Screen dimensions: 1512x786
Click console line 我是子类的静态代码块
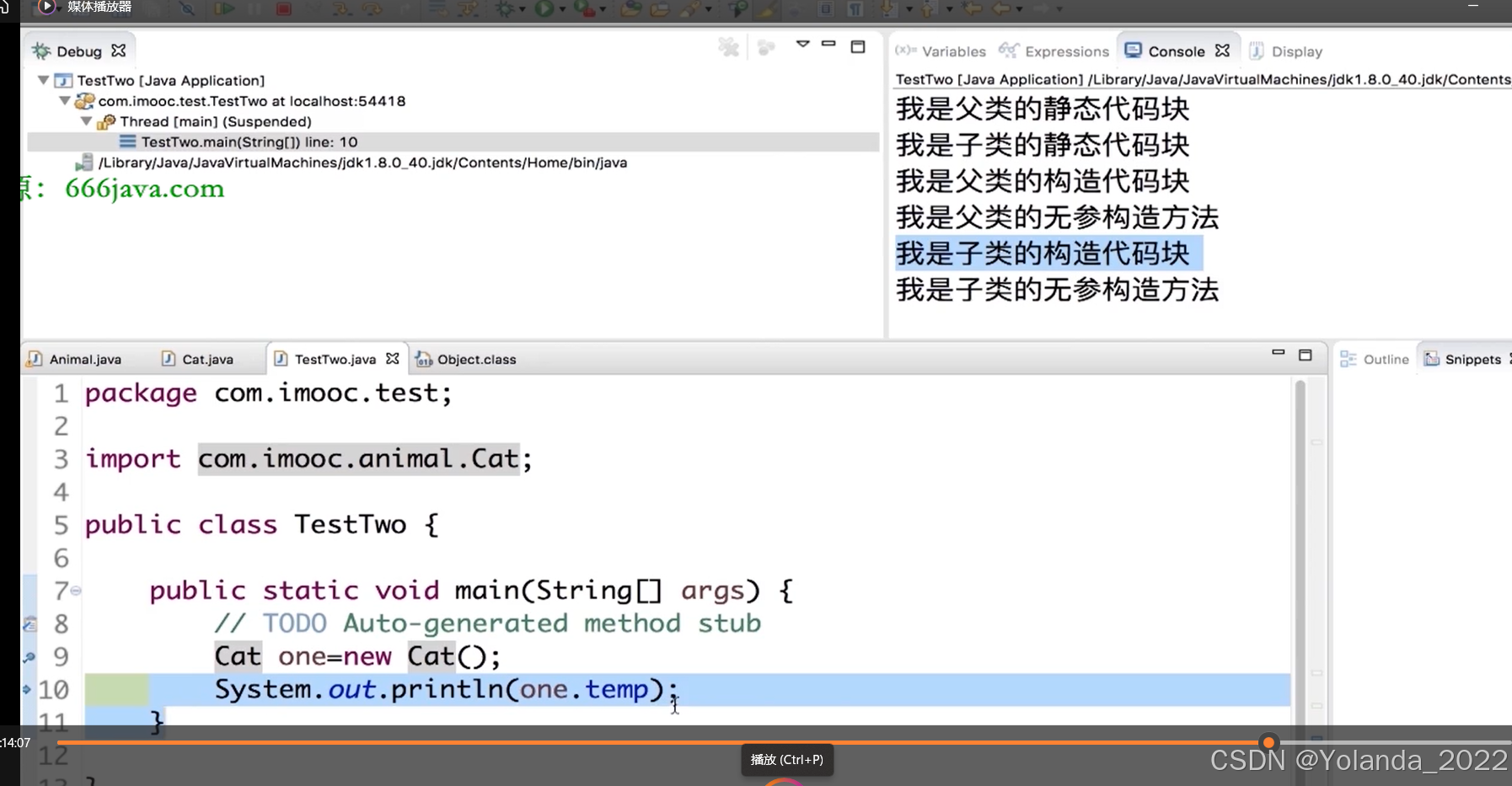point(1043,145)
